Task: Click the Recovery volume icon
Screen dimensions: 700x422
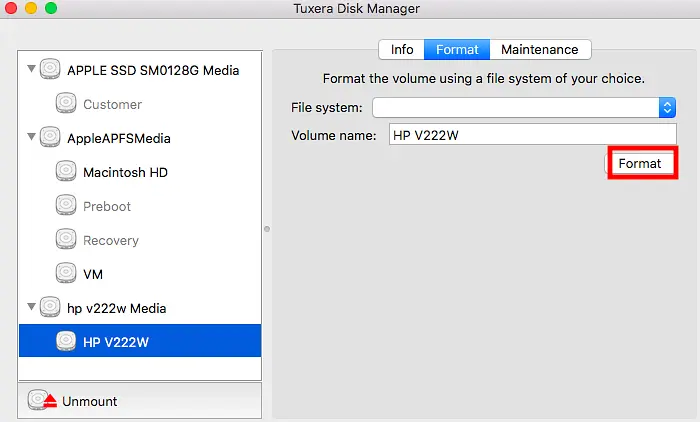Action: point(66,239)
